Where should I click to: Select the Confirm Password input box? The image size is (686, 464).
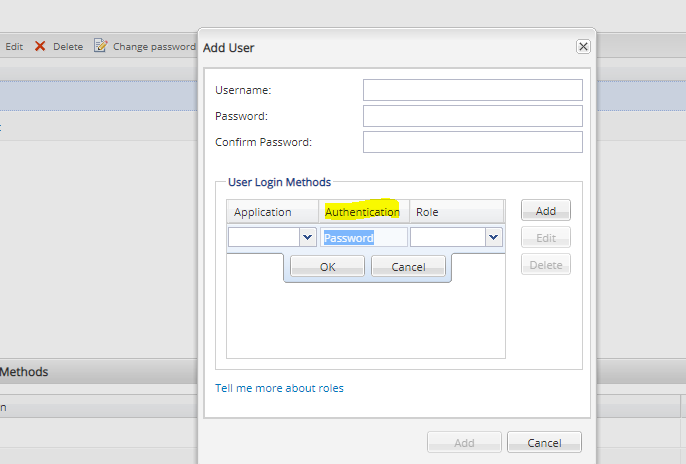coord(472,142)
